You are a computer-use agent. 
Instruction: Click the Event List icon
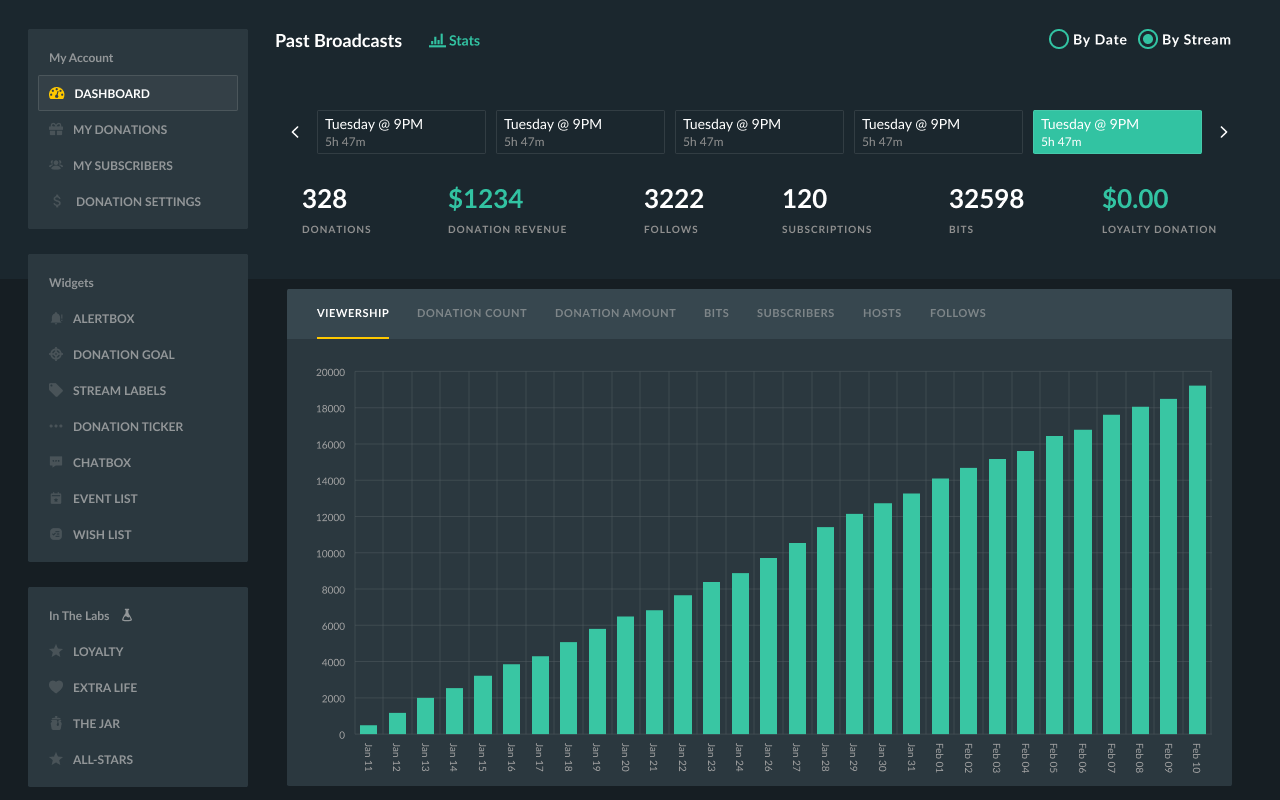56,498
